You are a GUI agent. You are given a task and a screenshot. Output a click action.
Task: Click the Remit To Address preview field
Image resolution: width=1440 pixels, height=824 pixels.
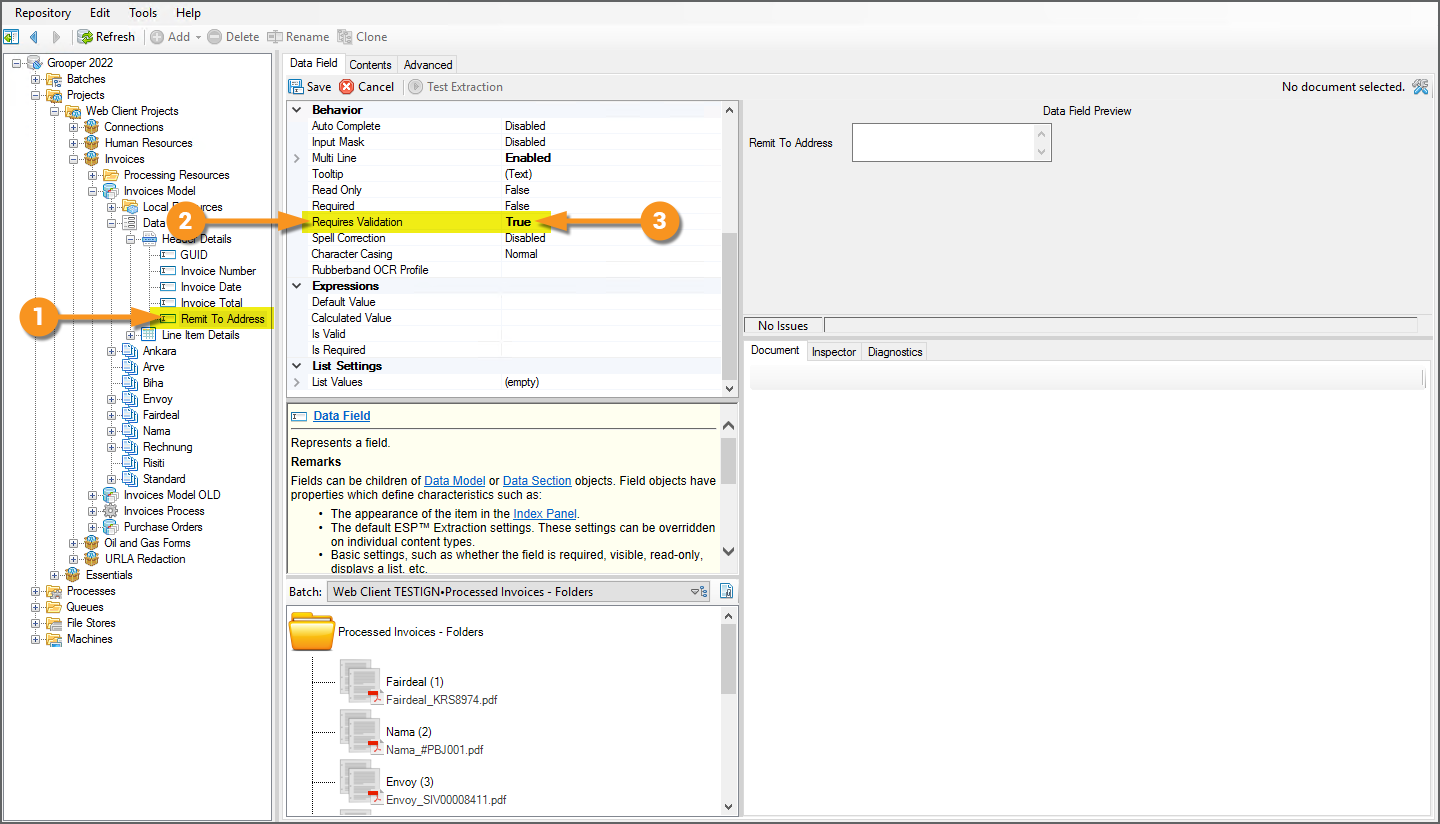click(942, 143)
